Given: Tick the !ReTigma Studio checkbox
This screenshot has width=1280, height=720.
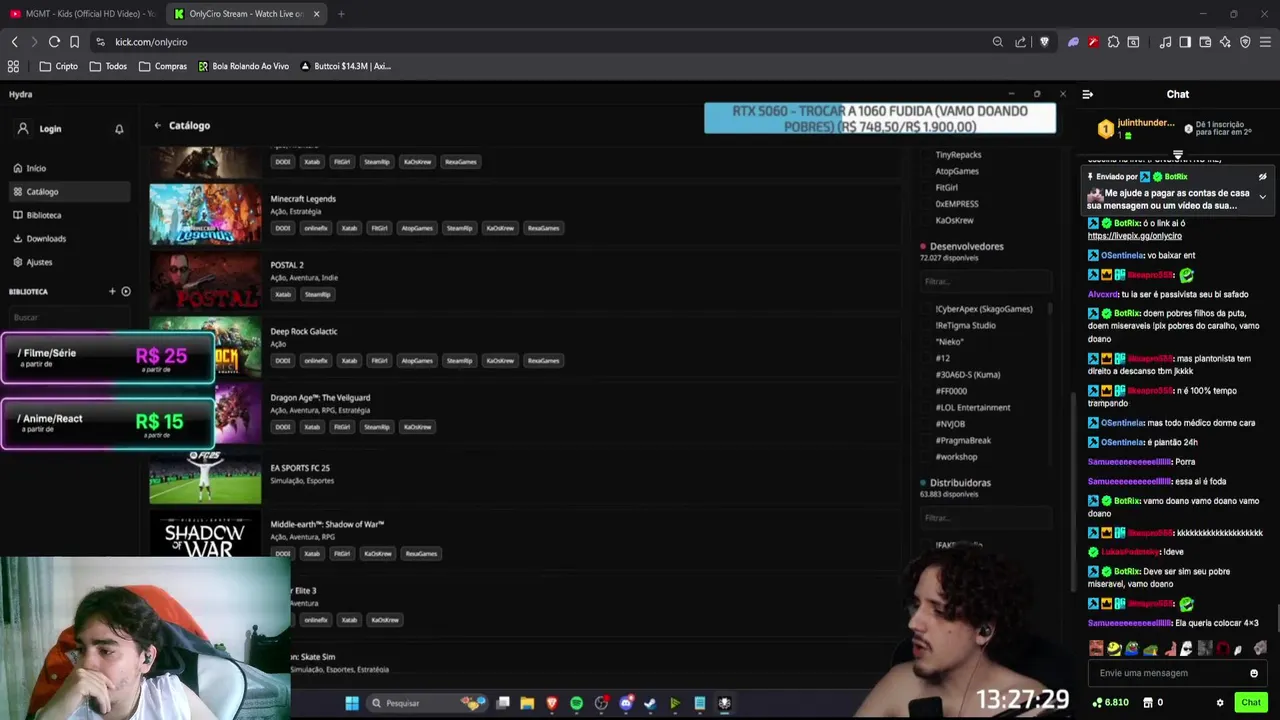Looking at the screenshot, I should [926, 325].
